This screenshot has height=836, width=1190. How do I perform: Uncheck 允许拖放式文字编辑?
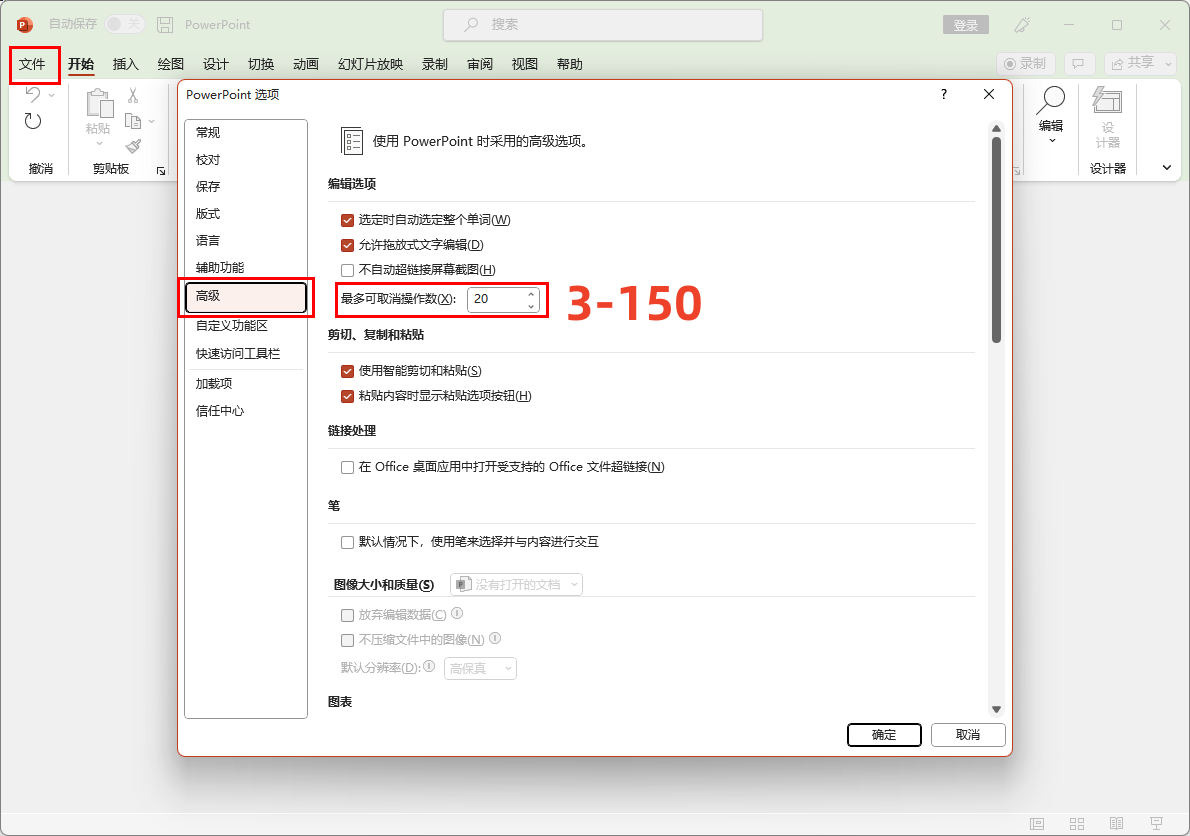[x=348, y=245]
